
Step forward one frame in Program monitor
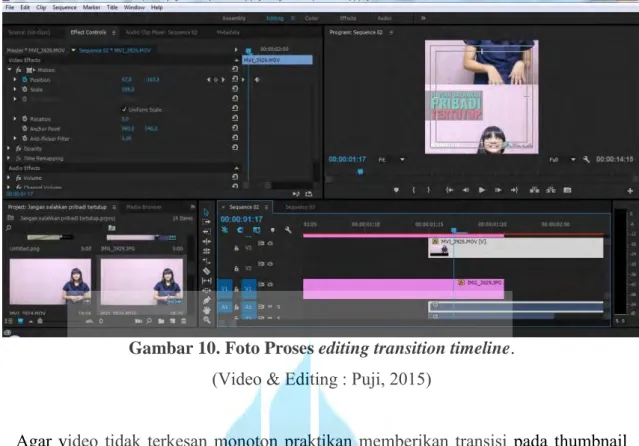click(498, 190)
